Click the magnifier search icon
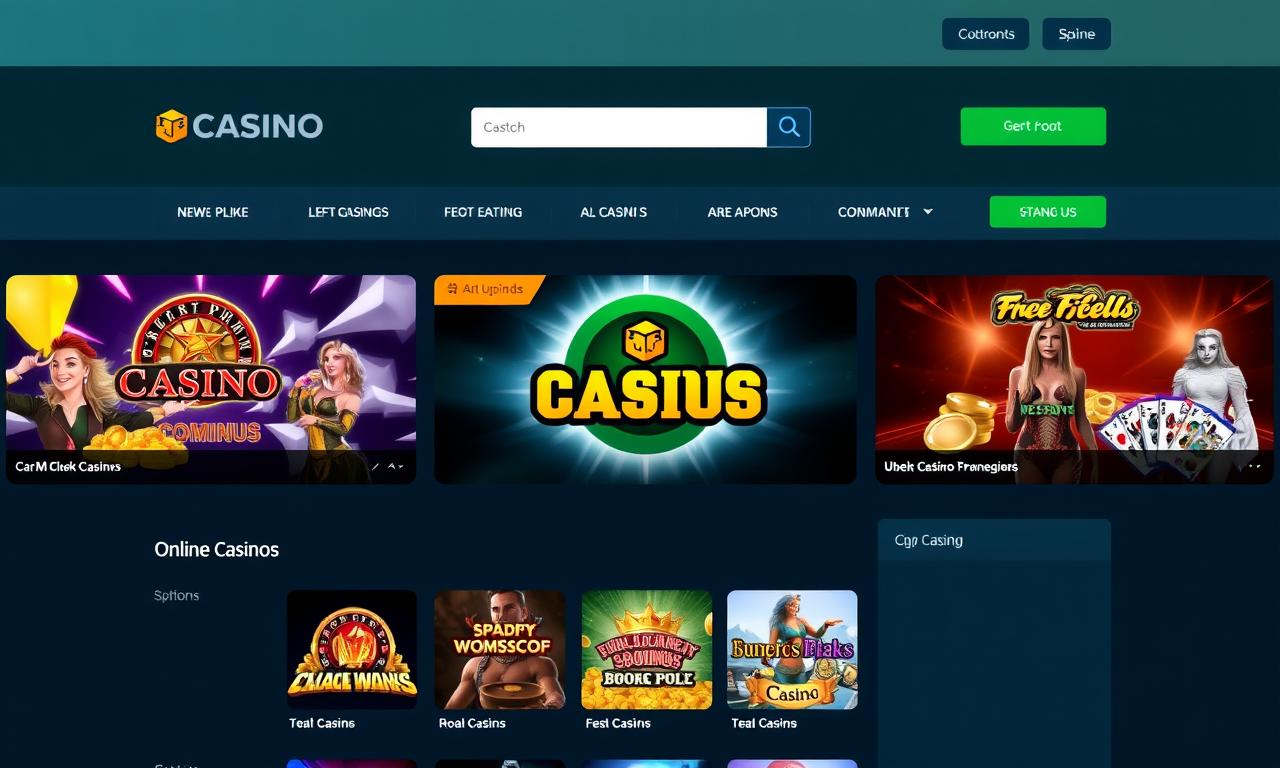This screenshot has width=1280, height=768. (789, 127)
